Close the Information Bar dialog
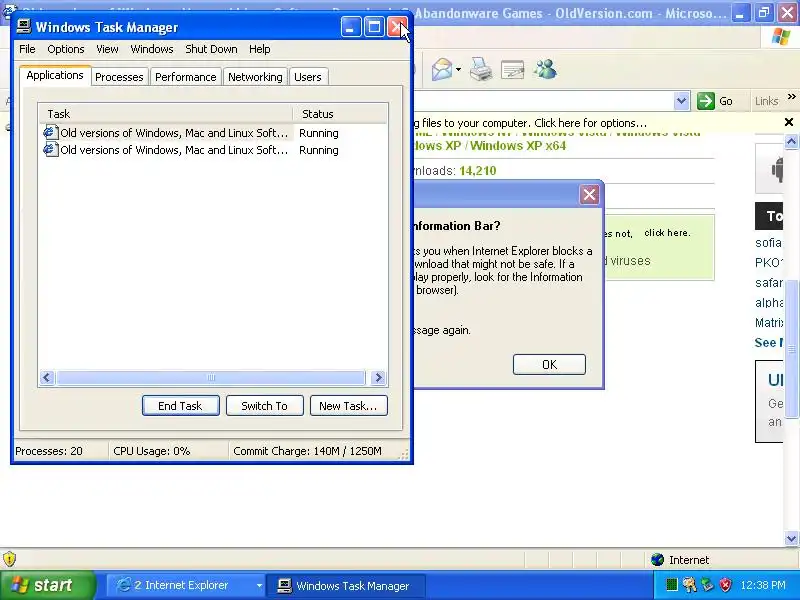The height and width of the screenshot is (600, 800). [589, 194]
